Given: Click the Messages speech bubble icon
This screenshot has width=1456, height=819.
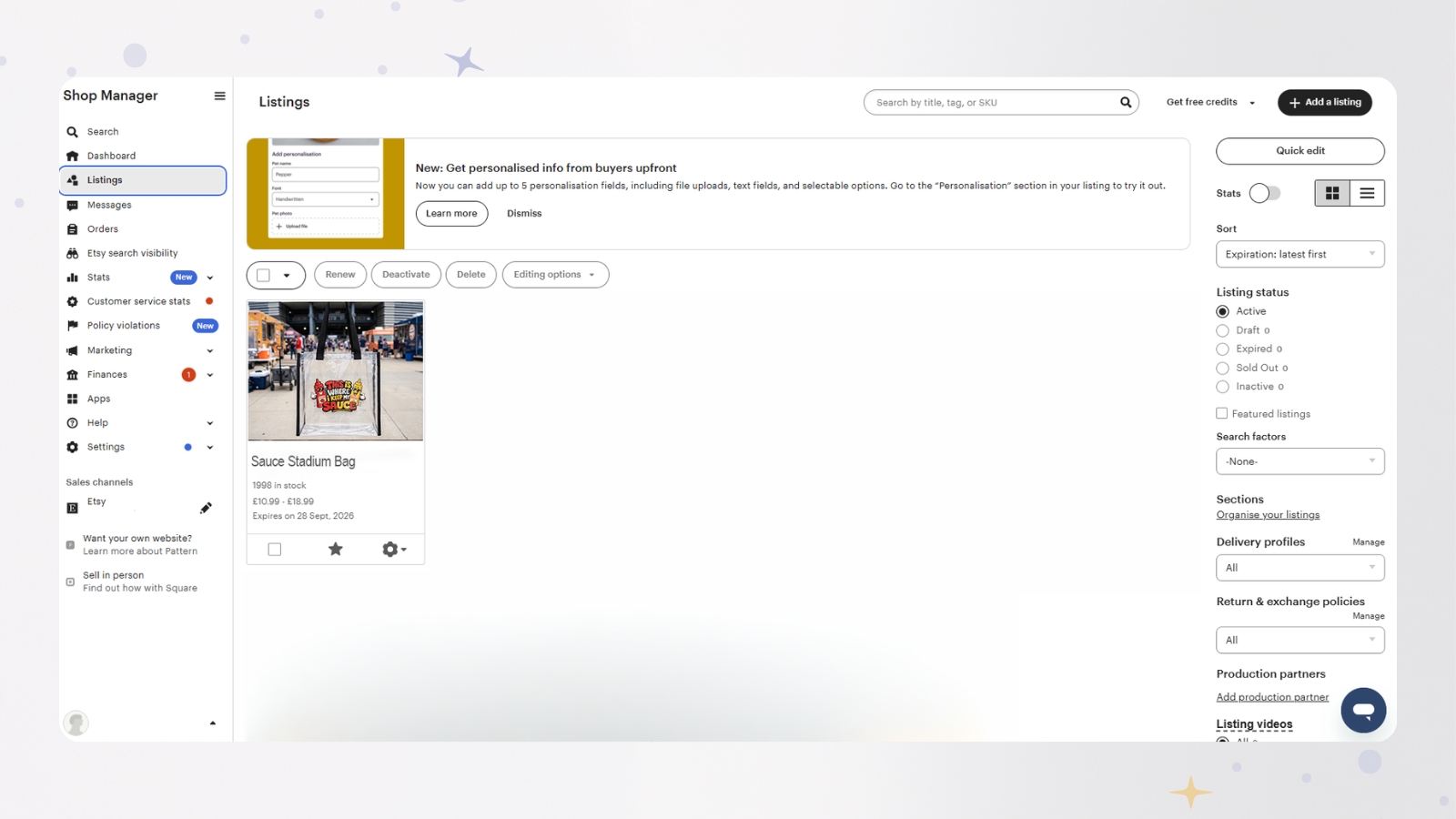Looking at the screenshot, I should click(72, 205).
